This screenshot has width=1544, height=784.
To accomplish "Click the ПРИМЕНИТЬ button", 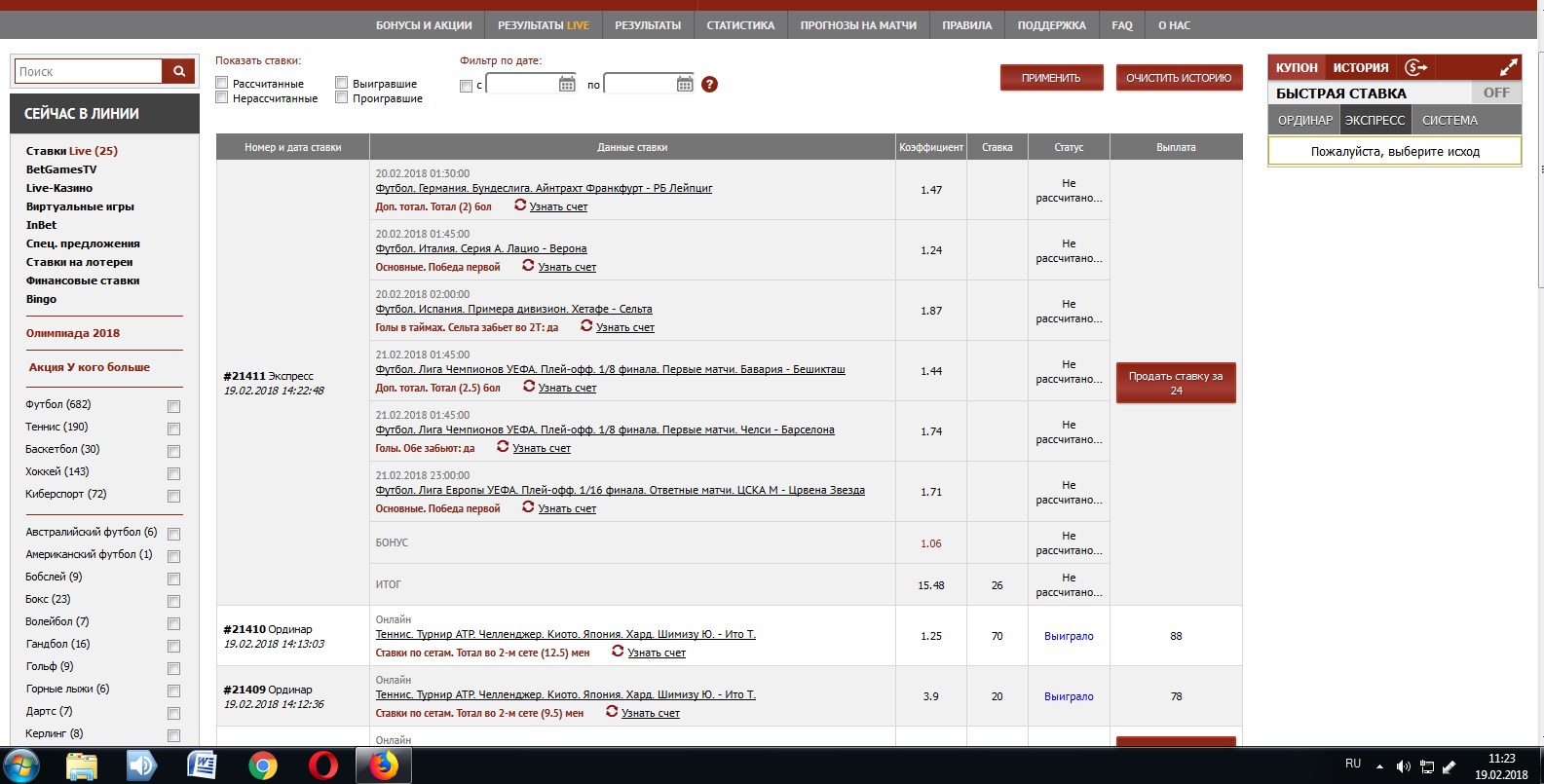I will pos(1051,78).
